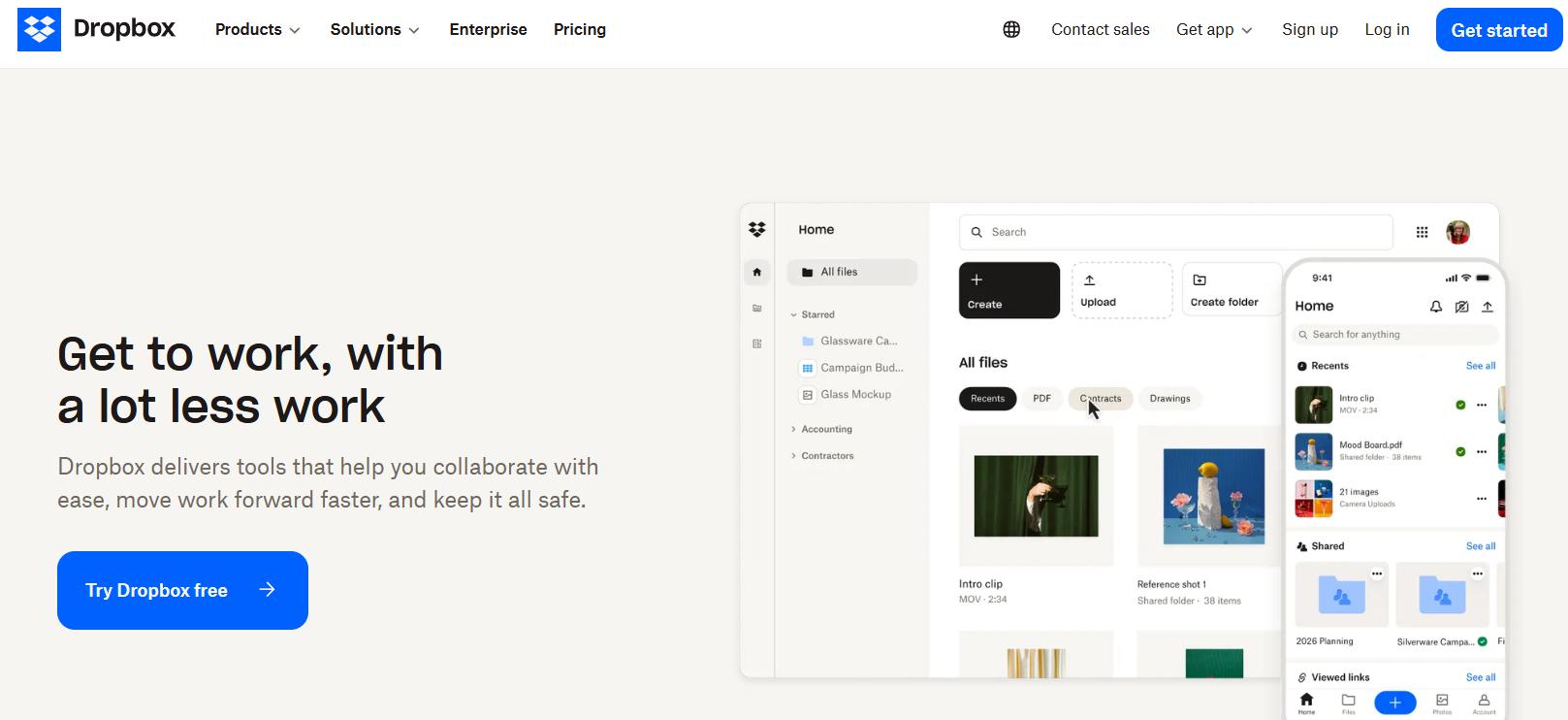Image resolution: width=1568 pixels, height=720 pixels.
Task: Tap the Home tab icon on phone bar
Action: click(x=1306, y=700)
